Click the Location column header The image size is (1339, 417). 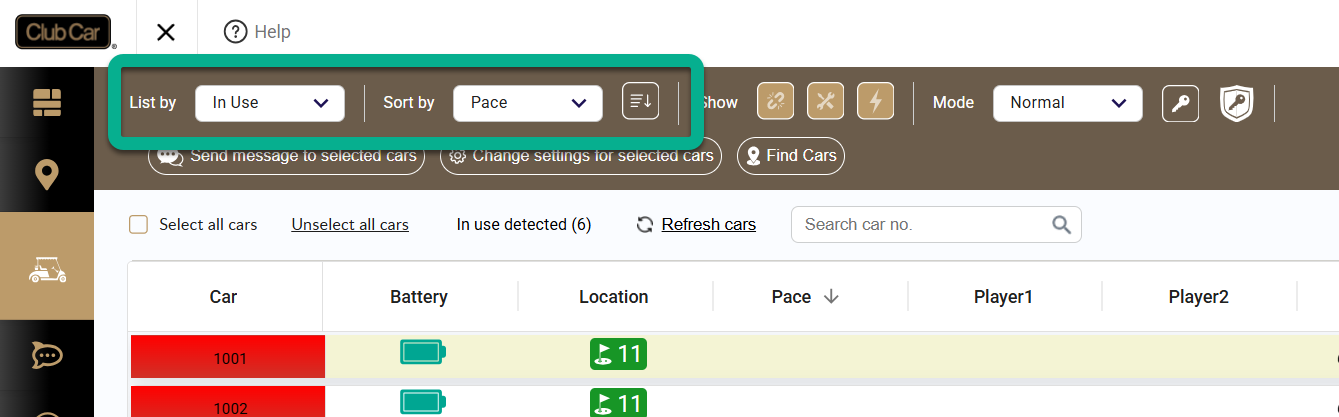(x=614, y=297)
